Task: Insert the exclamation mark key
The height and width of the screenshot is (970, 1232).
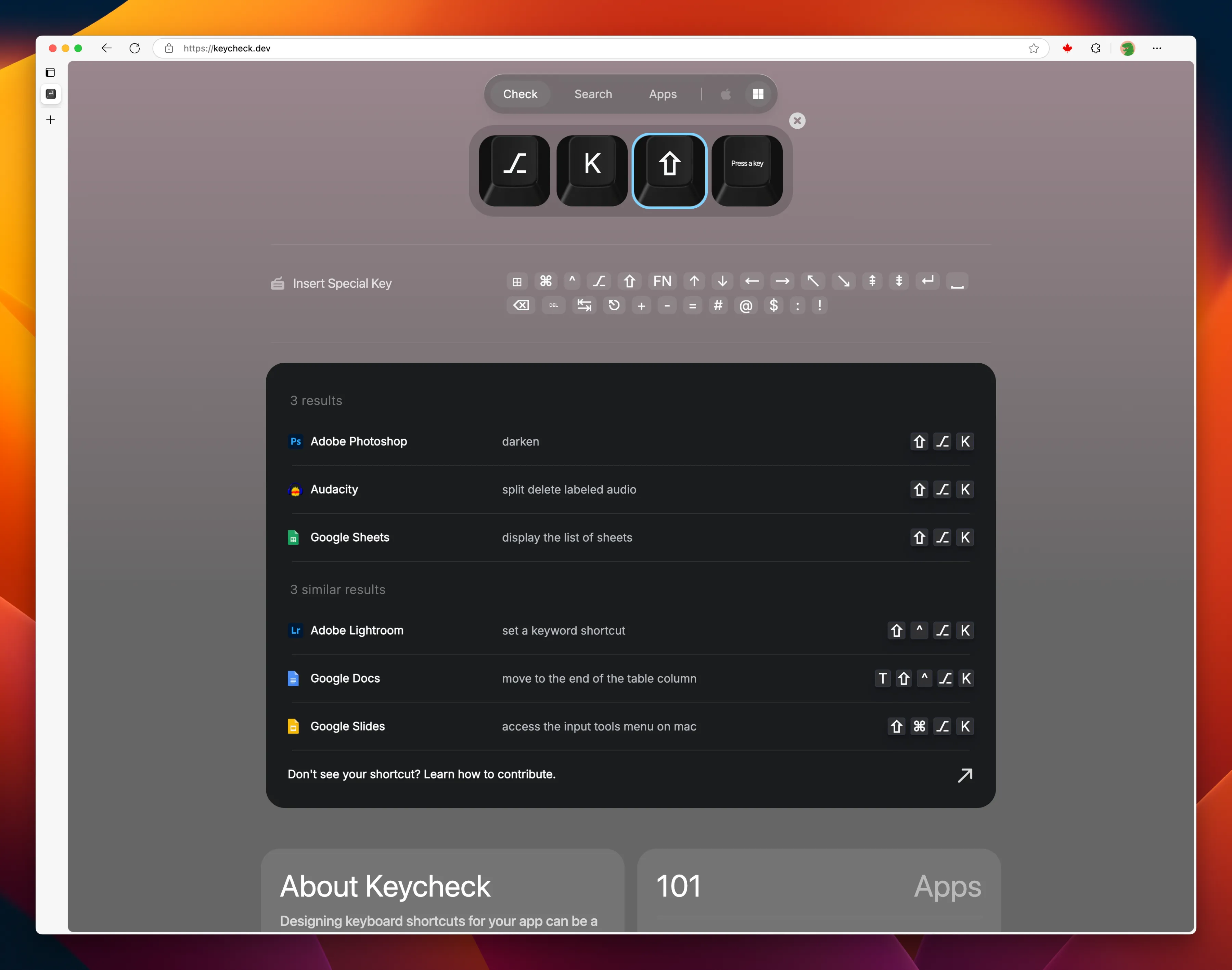Action: [x=820, y=306]
